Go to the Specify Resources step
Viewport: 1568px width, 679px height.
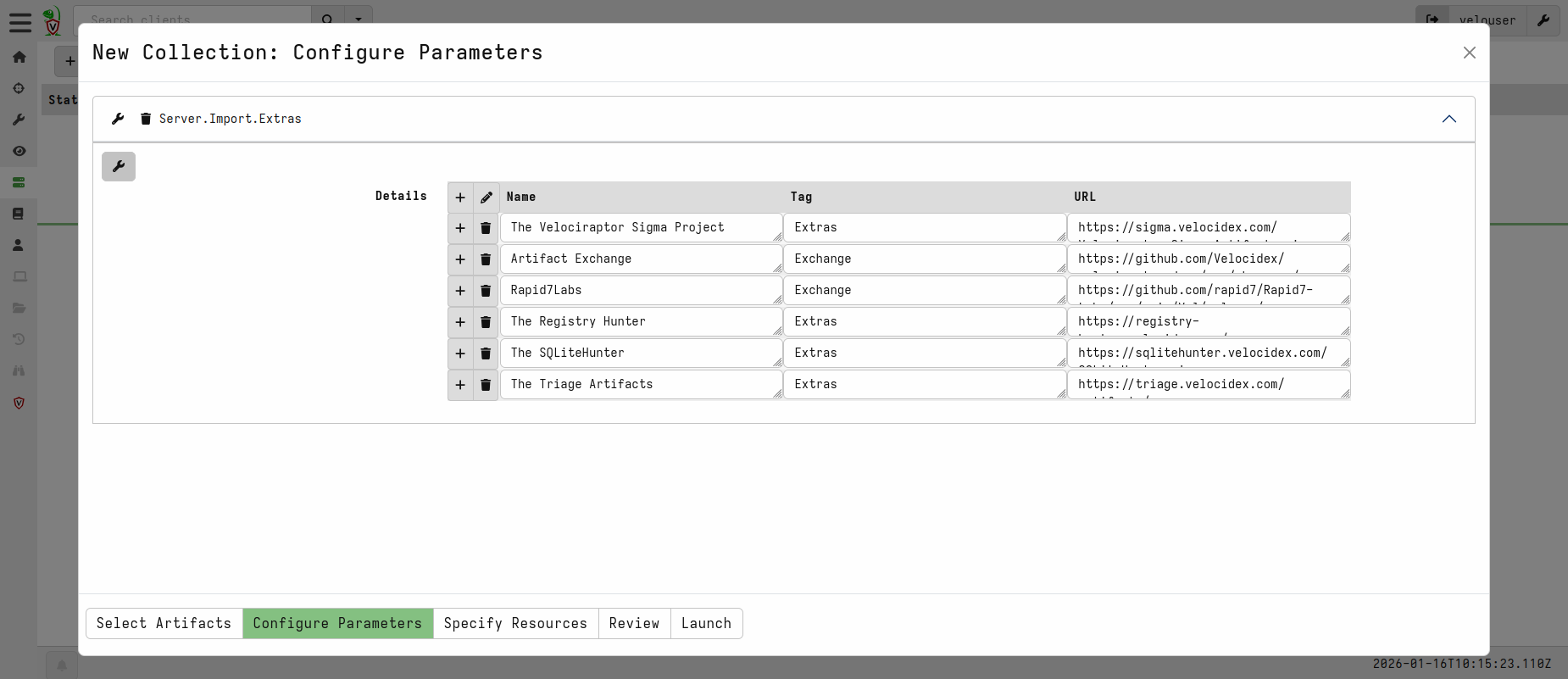pos(515,624)
